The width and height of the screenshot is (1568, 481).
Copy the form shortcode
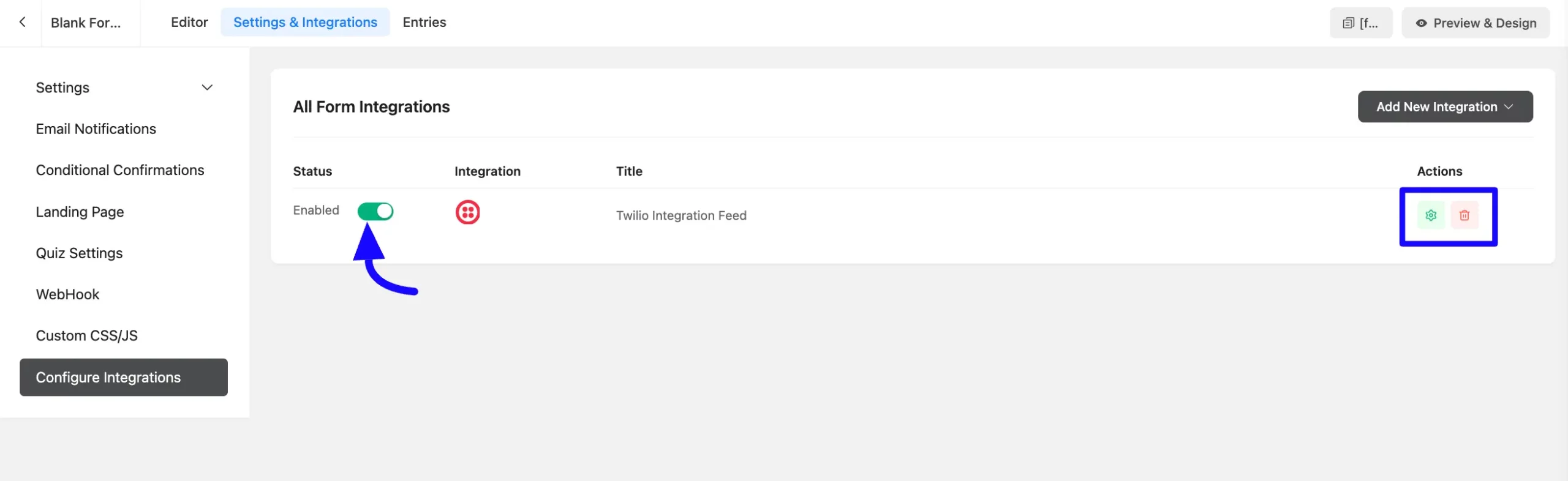[1361, 23]
